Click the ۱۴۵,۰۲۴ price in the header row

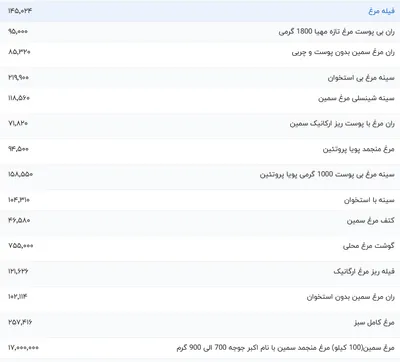pos(20,11)
